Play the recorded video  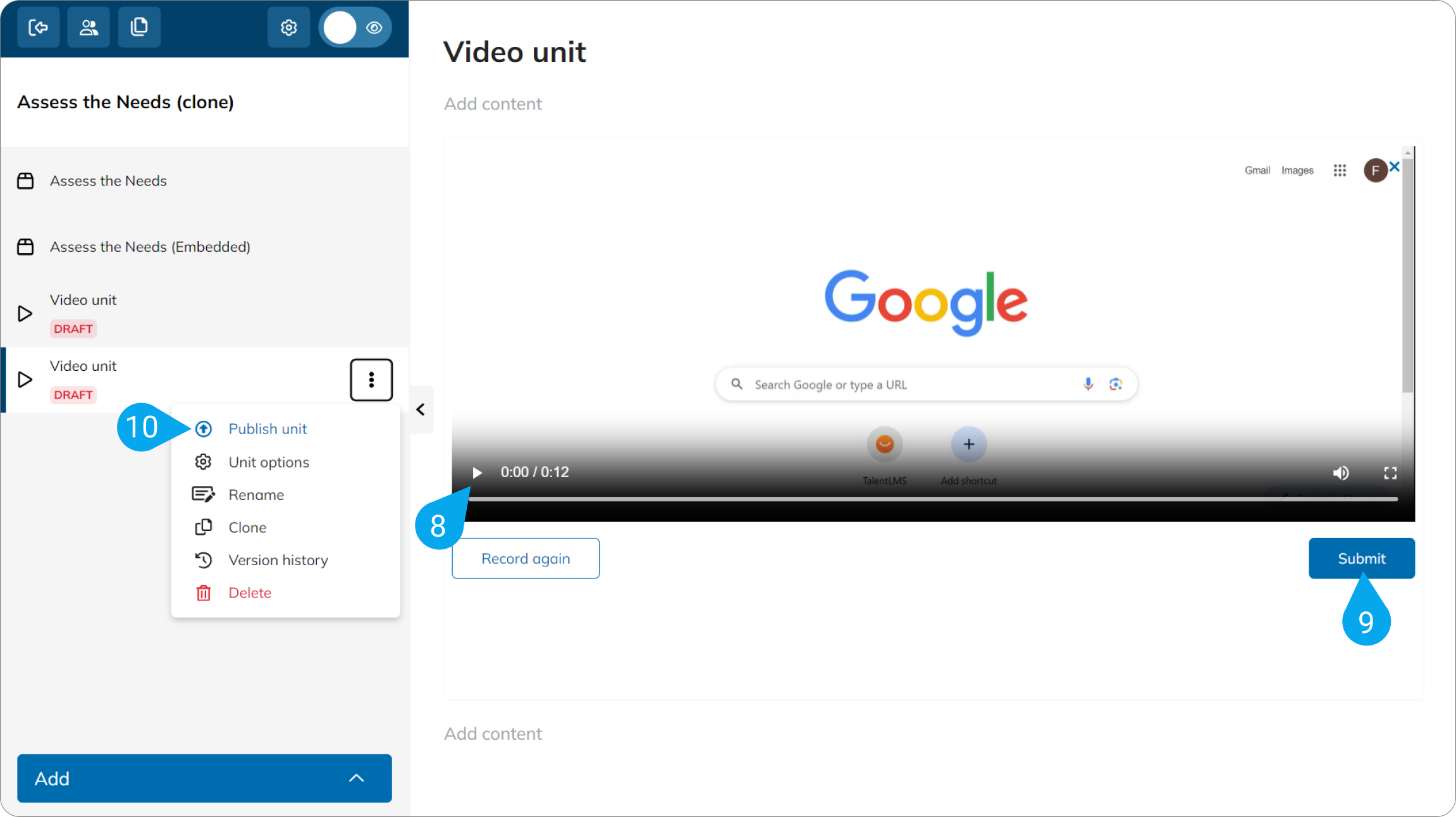pos(478,473)
